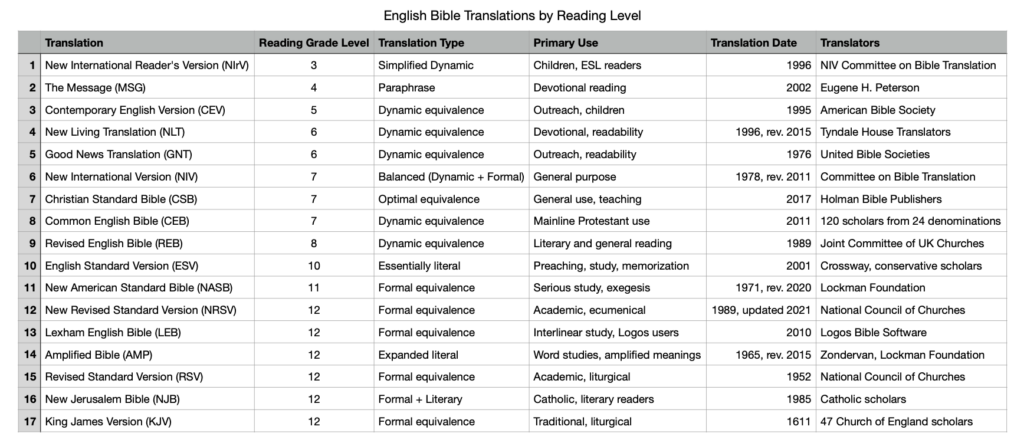
Task: Click the table title 'English Bible Translations by Reading Level'
Action: [x=512, y=16]
